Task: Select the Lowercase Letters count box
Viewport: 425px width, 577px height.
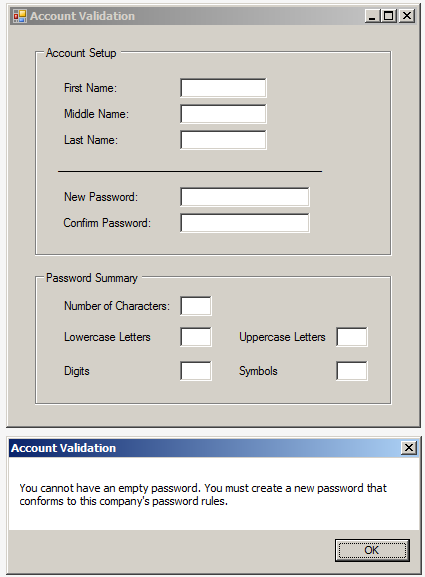Action: click(196, 337)
